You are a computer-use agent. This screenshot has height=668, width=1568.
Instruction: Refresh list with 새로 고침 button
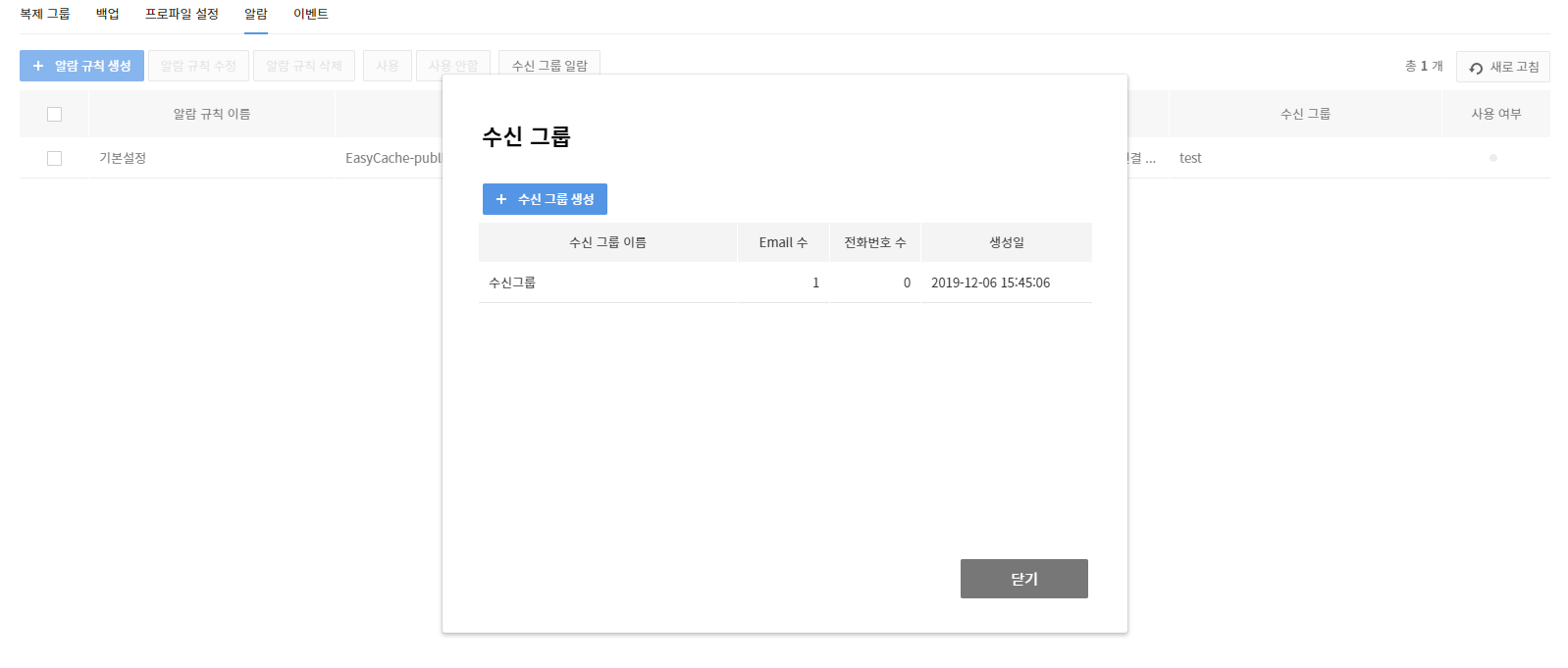coord(1503,67)
